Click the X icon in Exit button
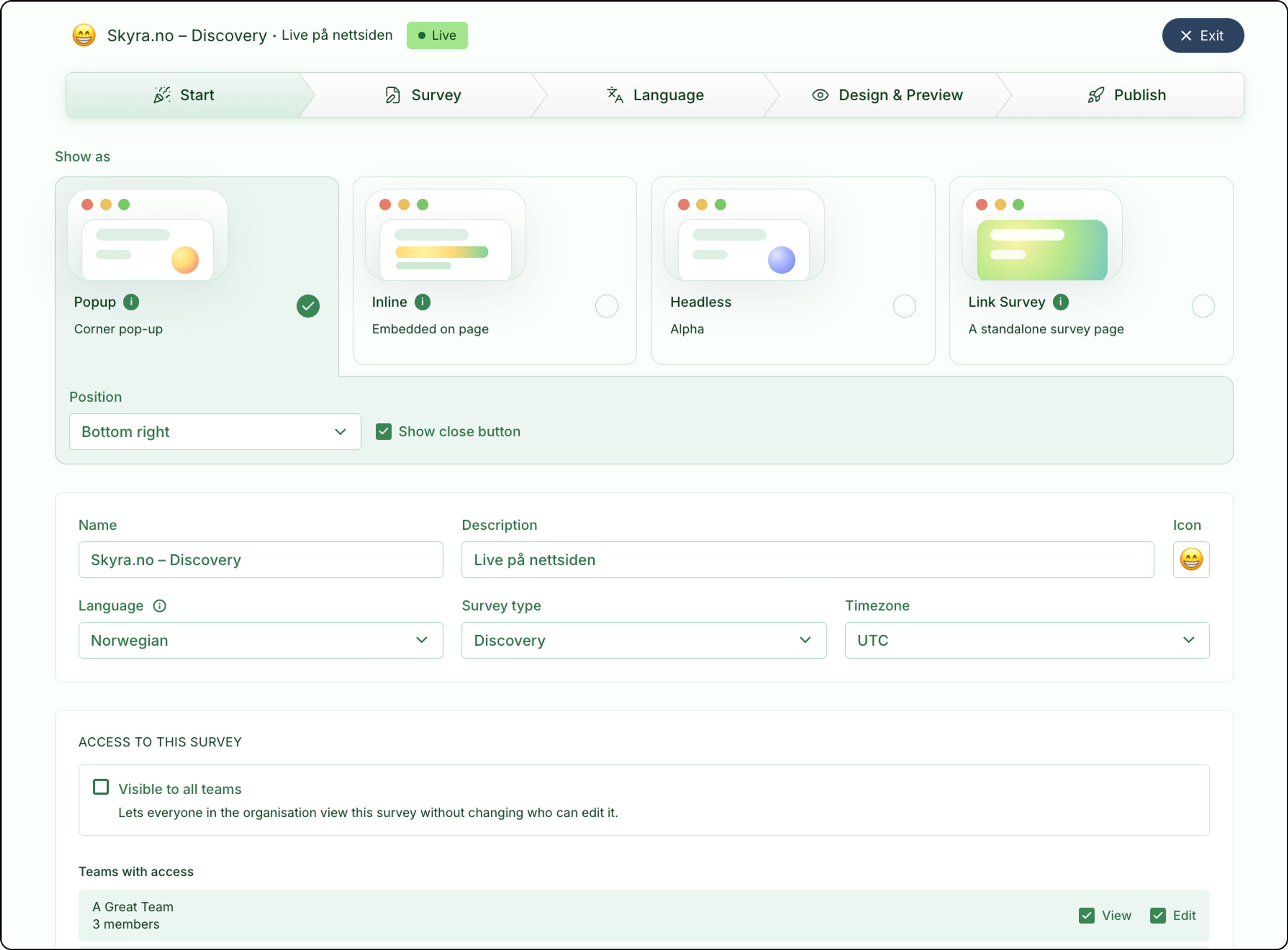The width and height of the screenshot is (1288, 950). click(x=1186, y=36)
